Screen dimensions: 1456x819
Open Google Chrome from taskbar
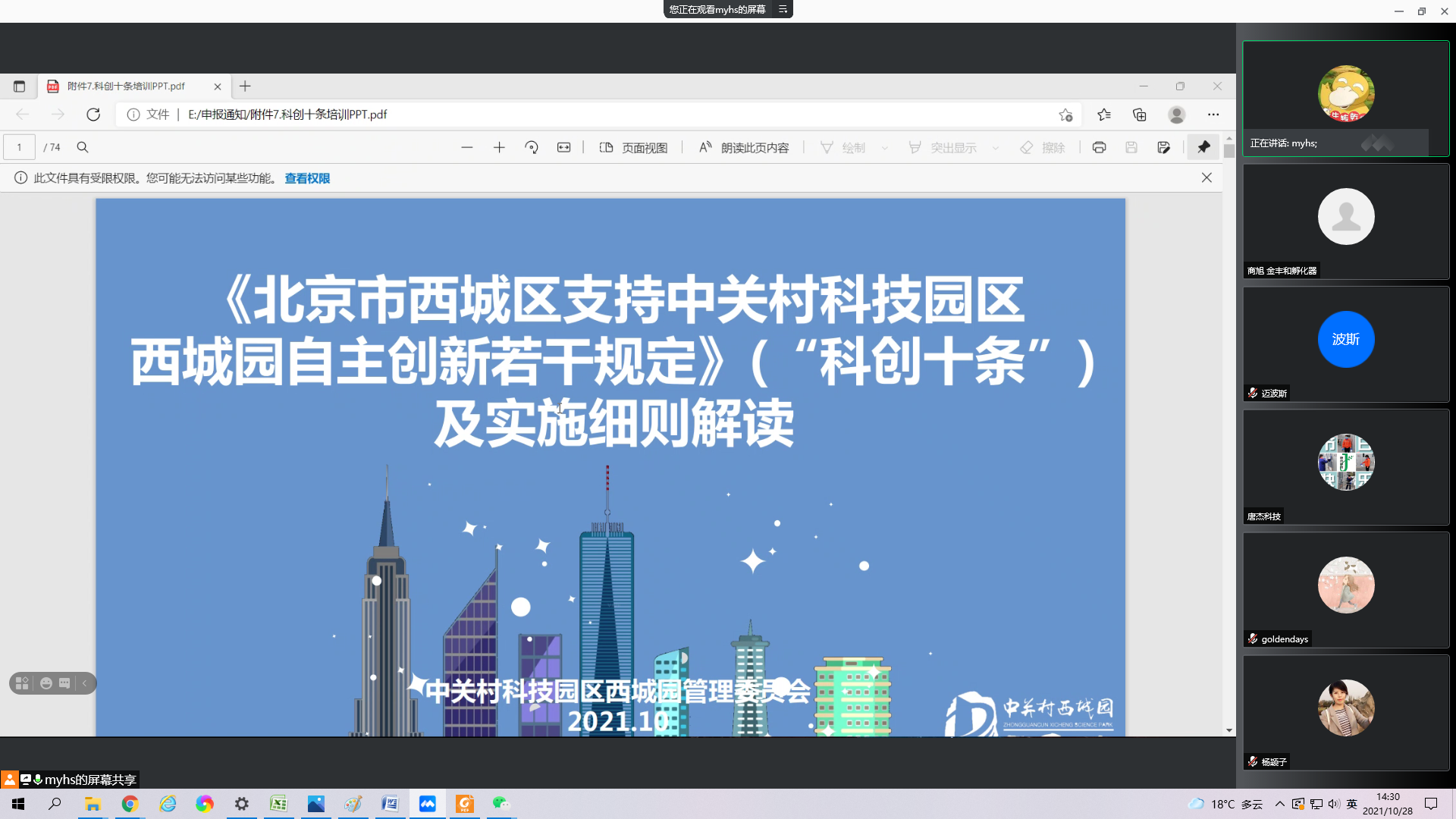point(130,804)
